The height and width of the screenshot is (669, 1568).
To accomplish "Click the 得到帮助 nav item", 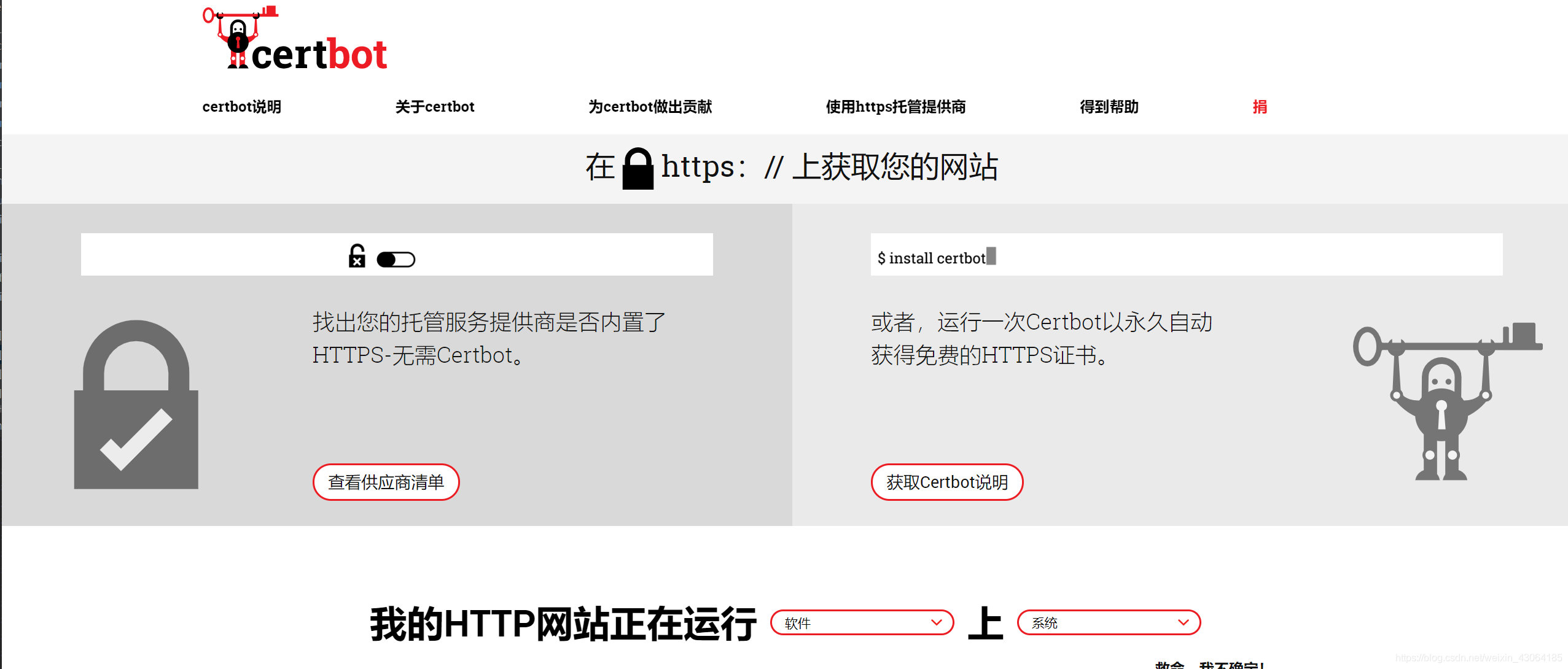I will point(1109,107).
